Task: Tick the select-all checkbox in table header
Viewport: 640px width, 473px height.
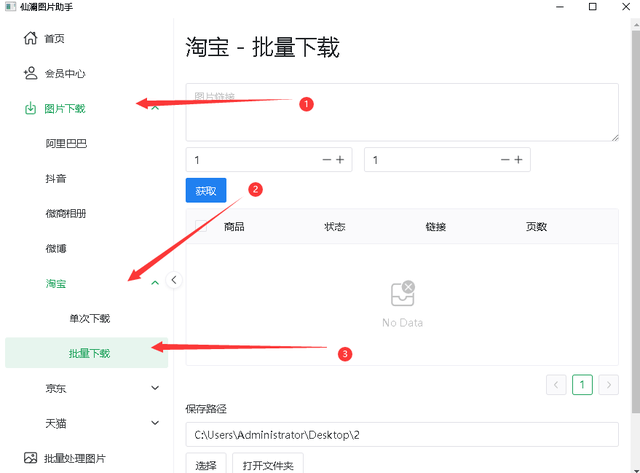Action: pos(203,227)
